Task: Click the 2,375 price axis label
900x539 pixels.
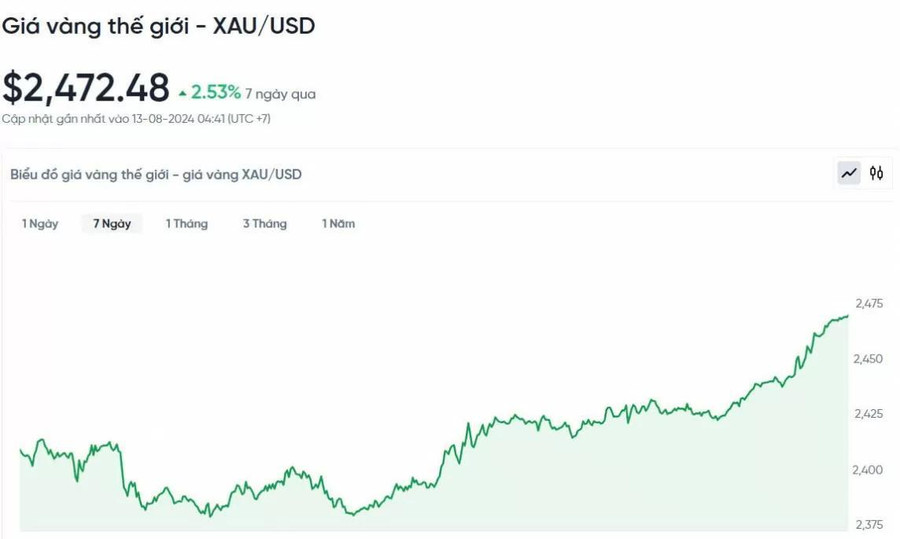Action: click(869, 525)
